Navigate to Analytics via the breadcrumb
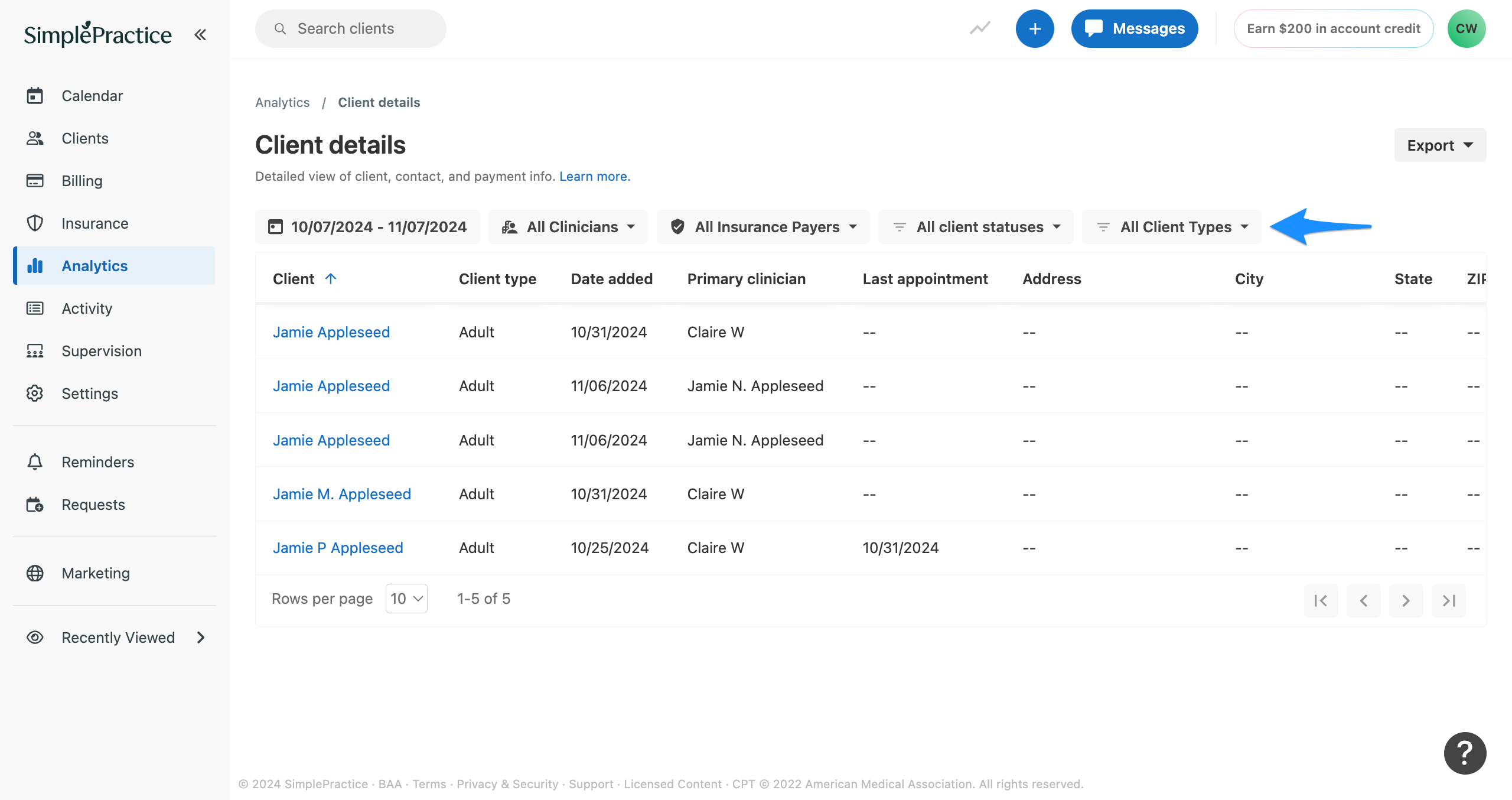This screenshot has height=800, width=1512. coord(282,102)
